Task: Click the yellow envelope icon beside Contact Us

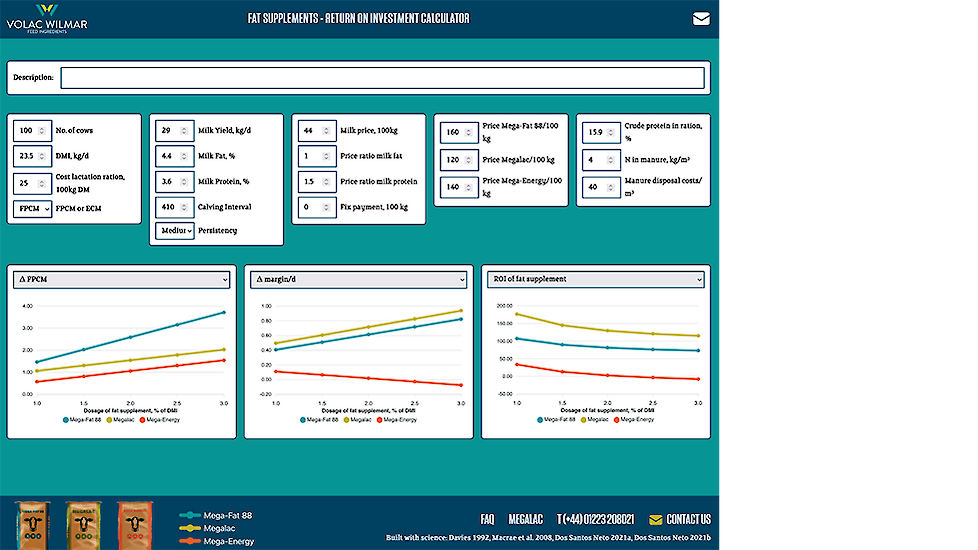Action: pyautogui.click(x=655, y=519)
